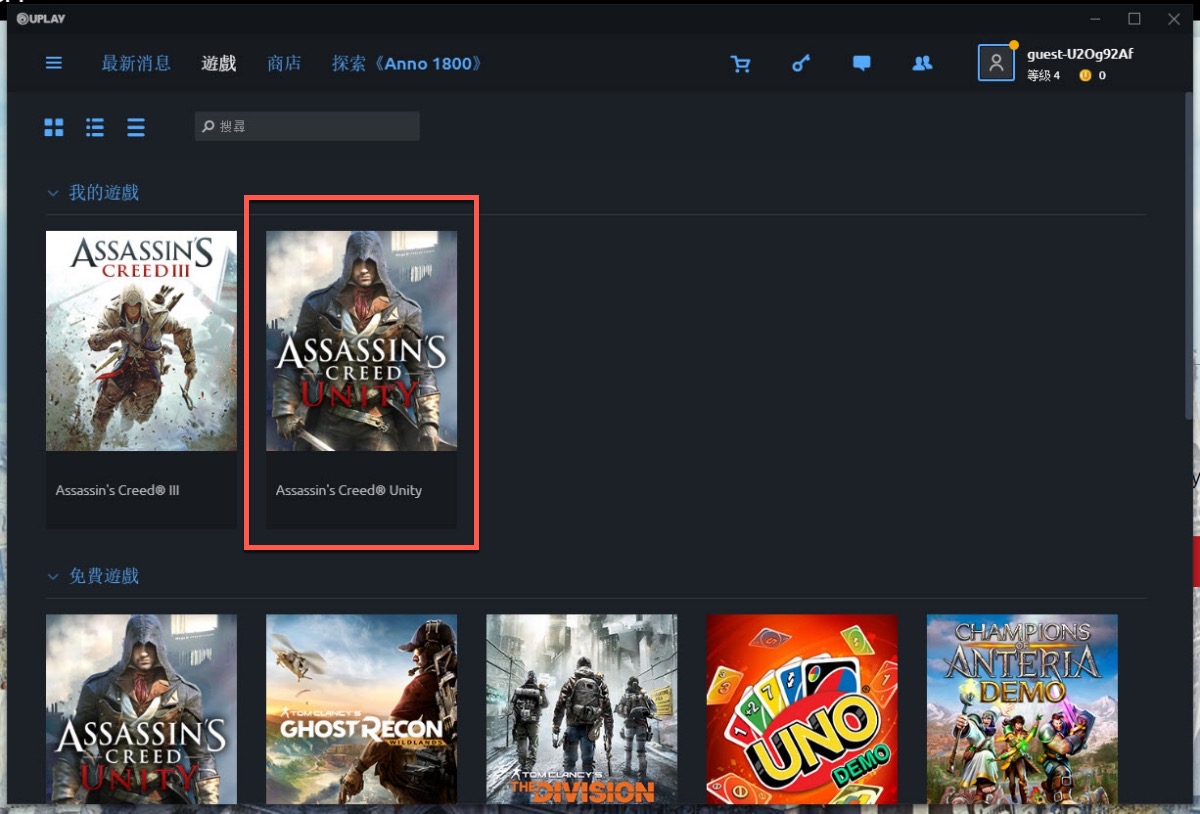The height and width of the screenshot is (814, 1200).
Task: Switch to large grid view
Action: pos(54,127)
